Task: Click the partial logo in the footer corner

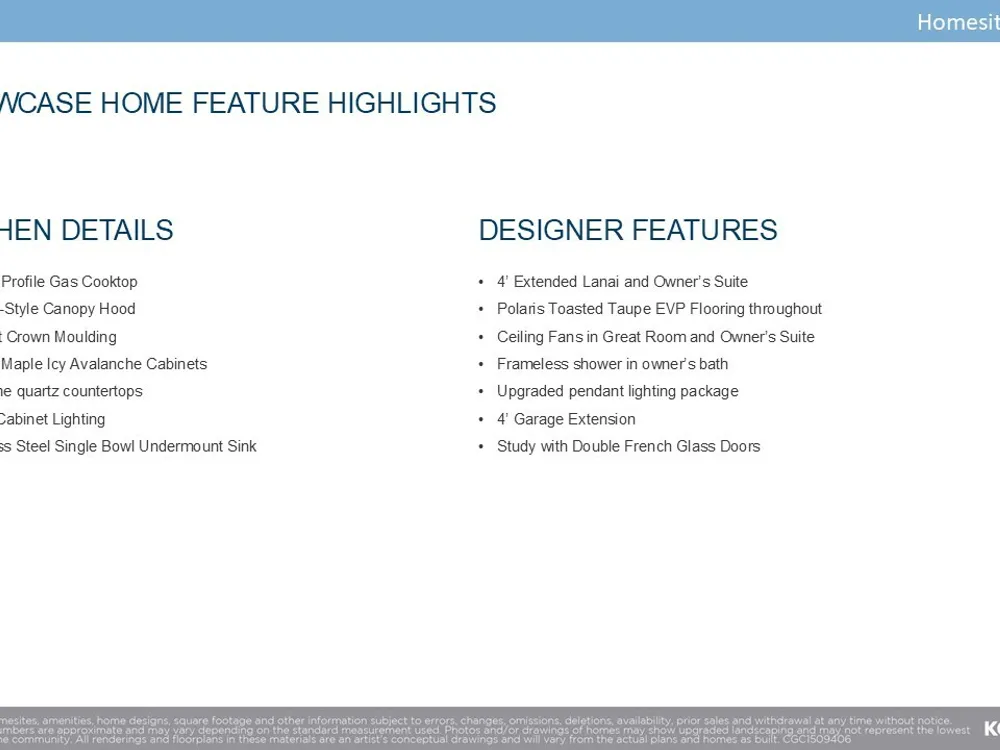Action: tap(991, 728)
